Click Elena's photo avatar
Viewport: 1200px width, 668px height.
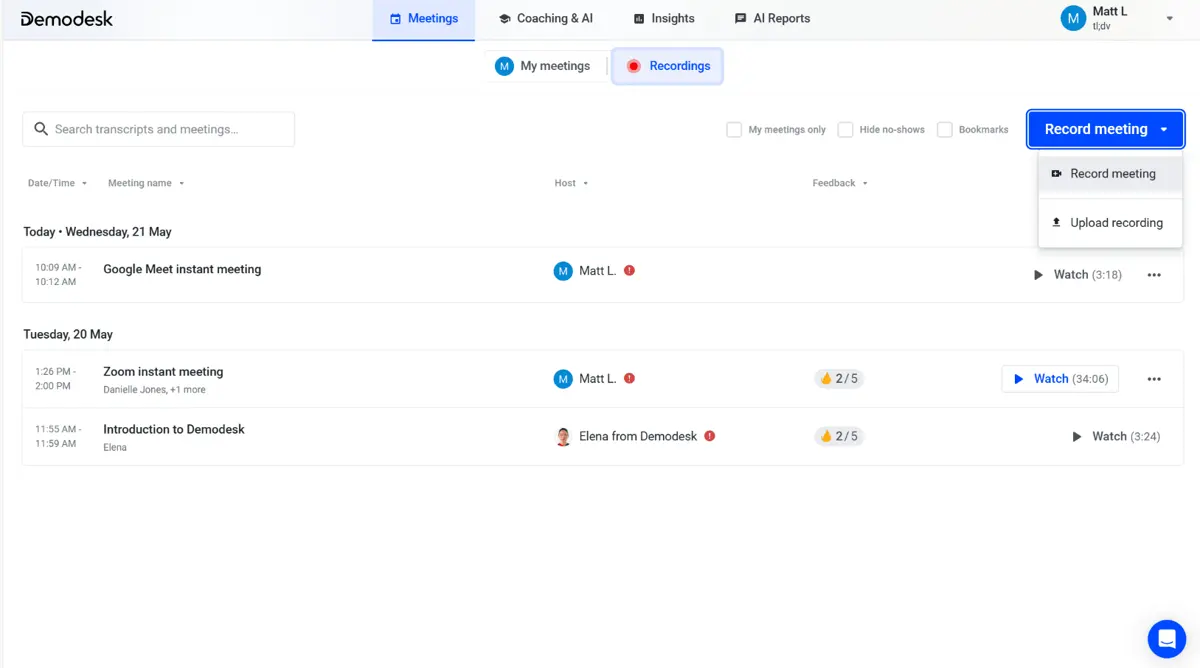(563, 437)
